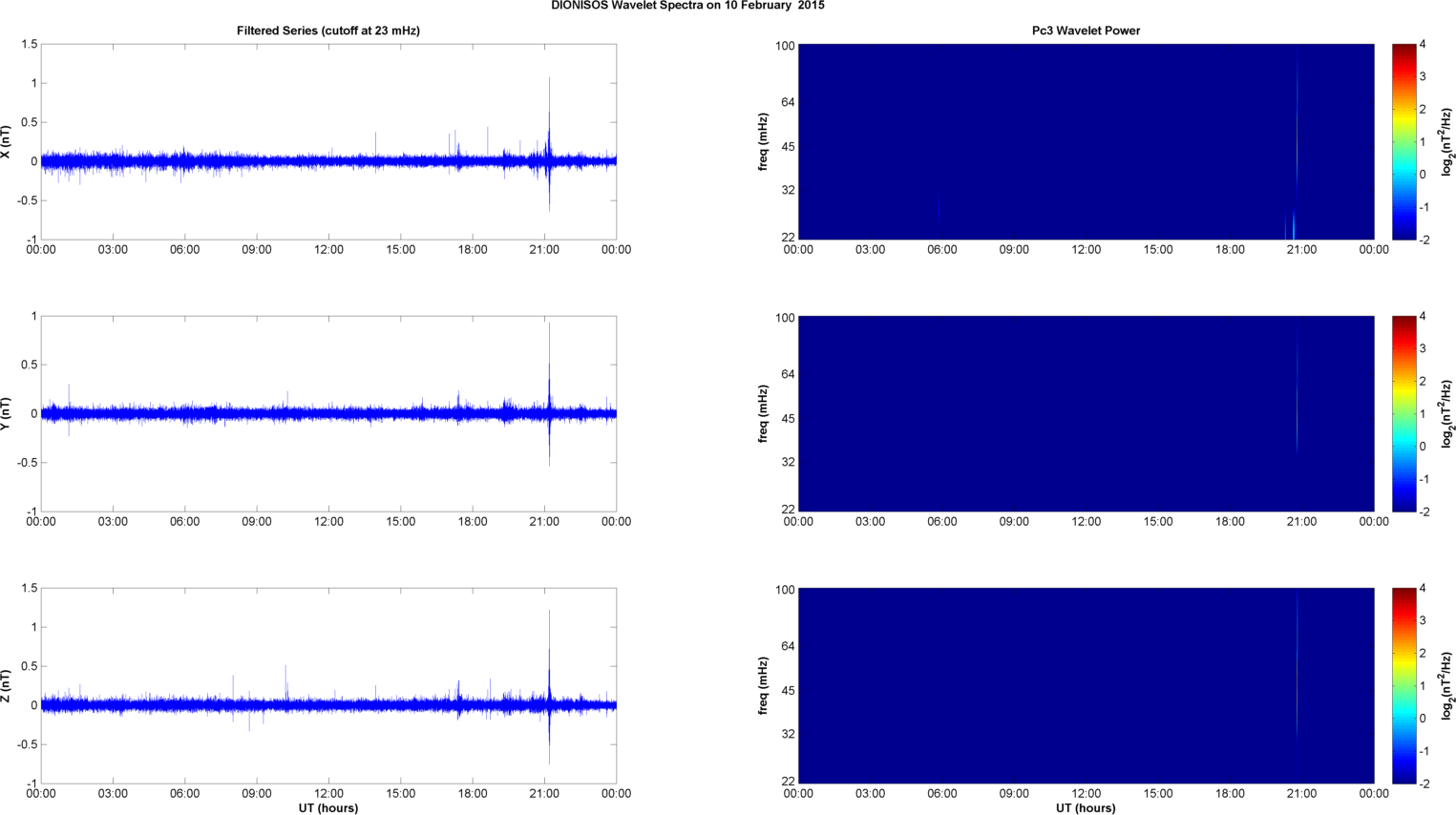Click 'UT (hours)' label under the Z series plot
Screen dimensions: 1456x815
point(328,807)
